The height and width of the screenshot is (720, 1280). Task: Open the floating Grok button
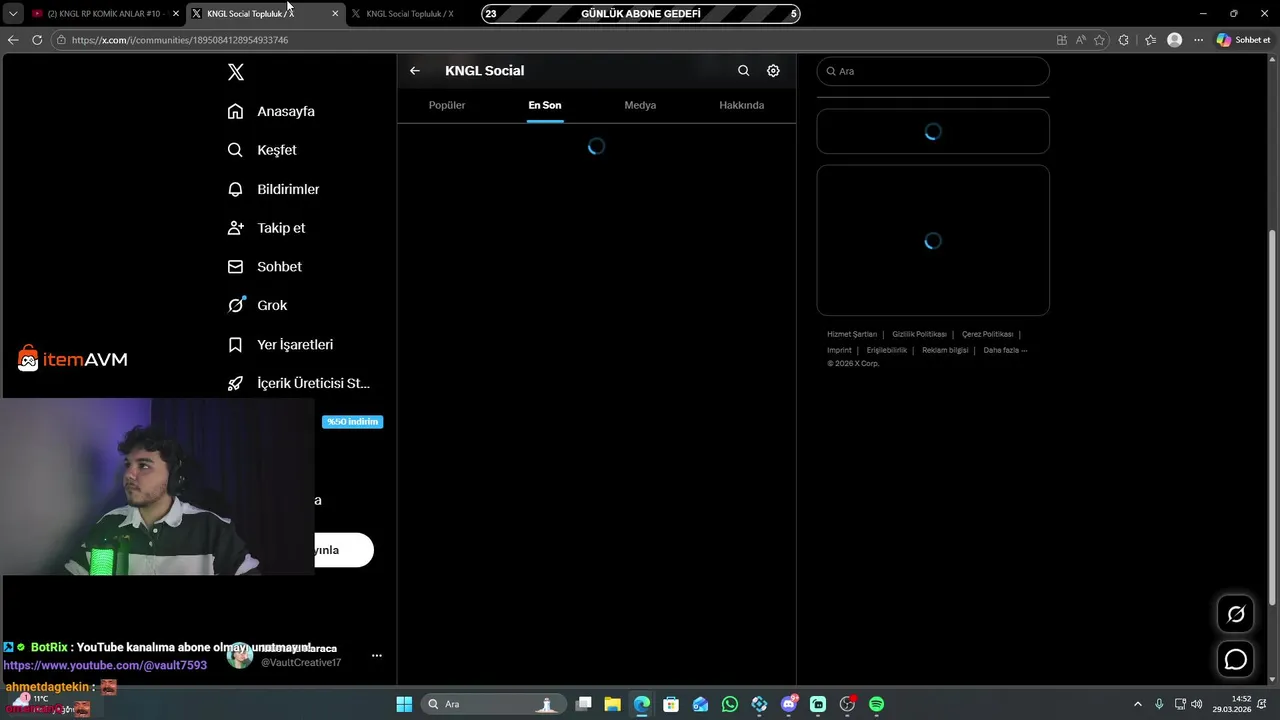[x=1236, y=614]
